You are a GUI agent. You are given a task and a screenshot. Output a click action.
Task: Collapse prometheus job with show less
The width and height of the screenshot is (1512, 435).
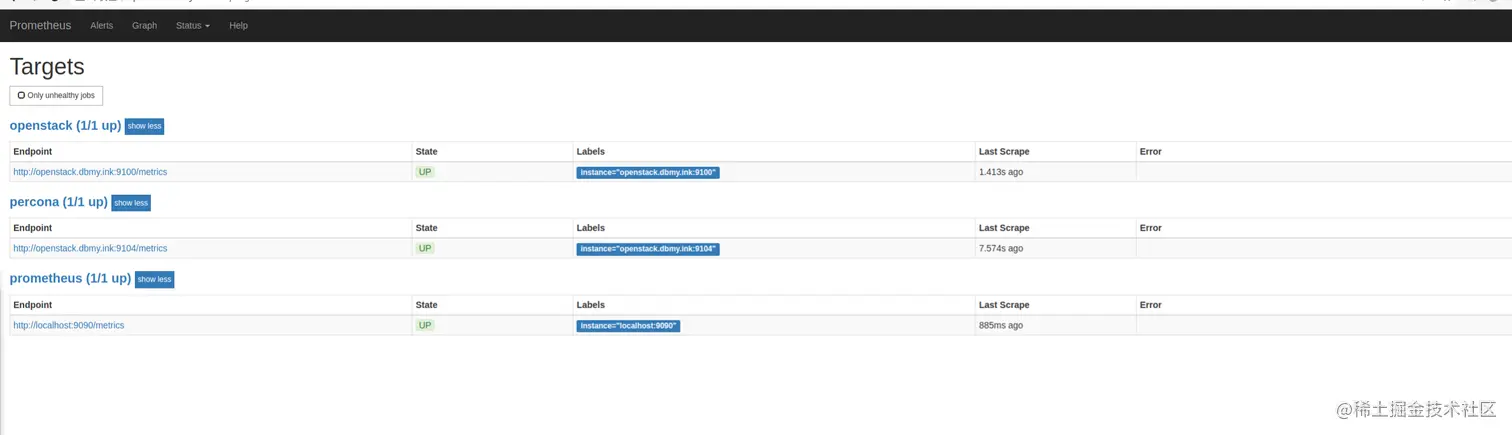tap(155, 279)
